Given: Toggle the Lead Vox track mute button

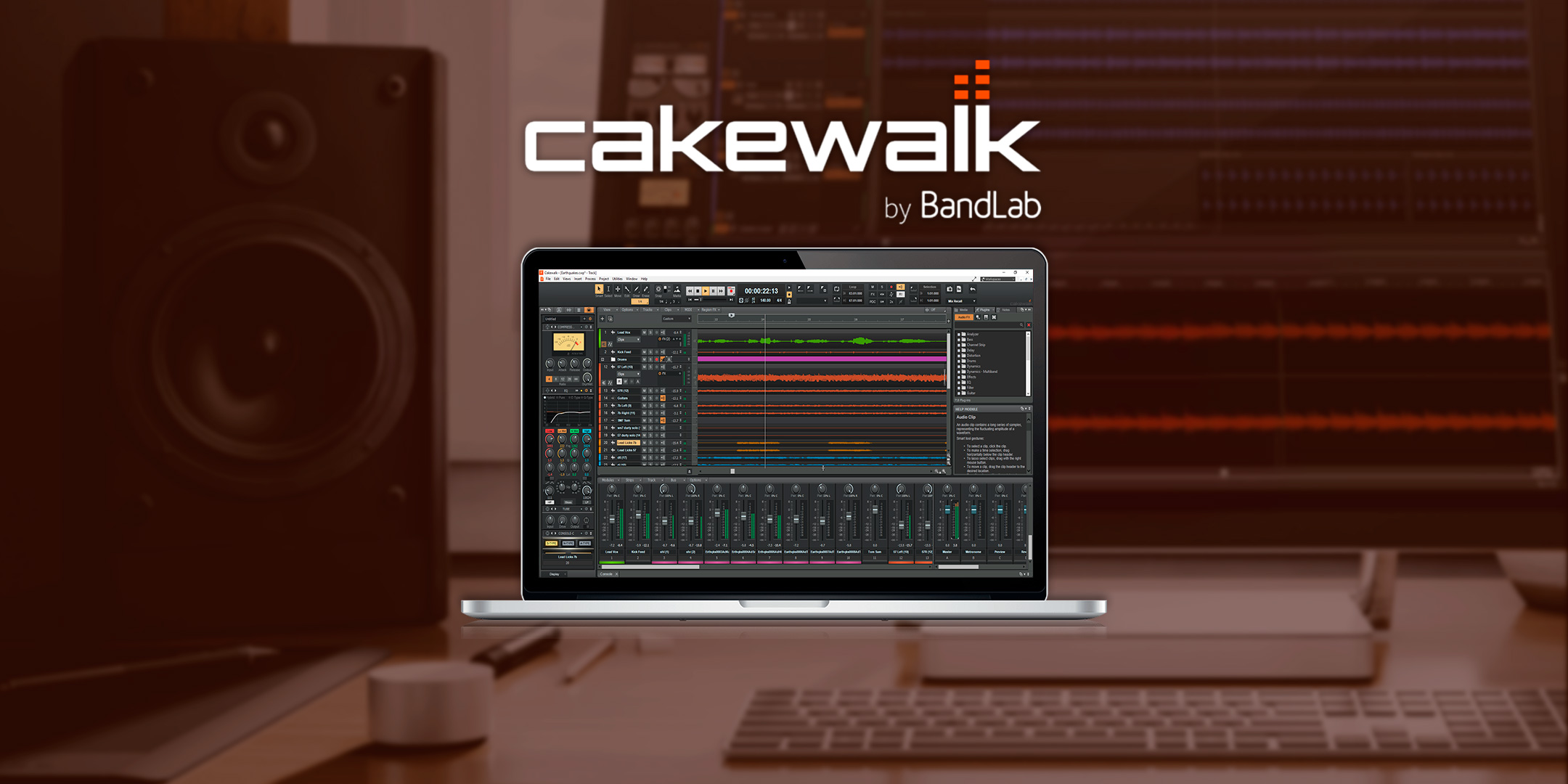Looking at the screenshot, I should [x=647, y=332].
